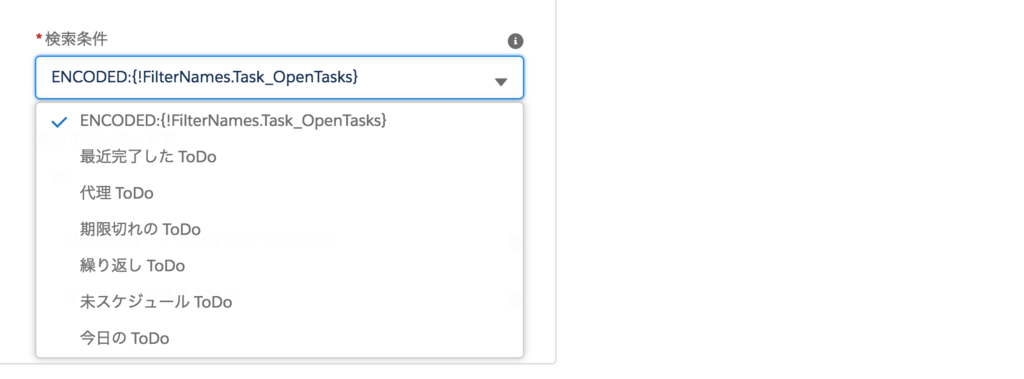
Task: Click the 検索条件 combobox selected value text
Action: [x=205, y=77]
